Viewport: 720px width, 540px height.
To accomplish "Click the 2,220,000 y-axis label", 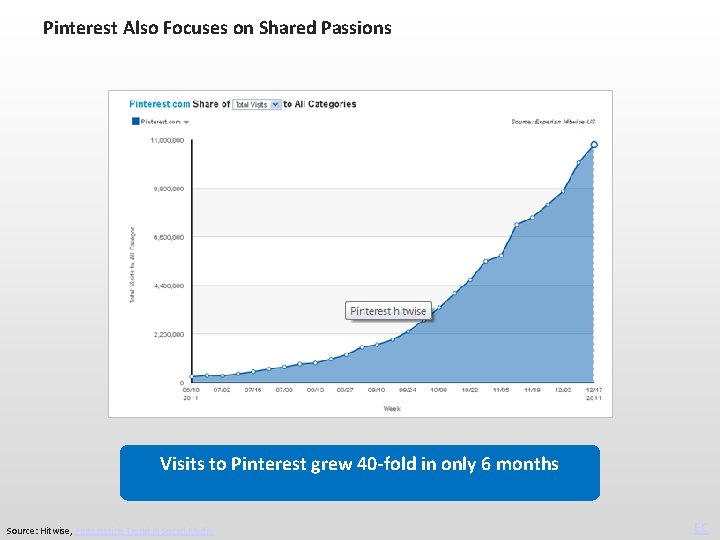I will (x=167, y=334).
